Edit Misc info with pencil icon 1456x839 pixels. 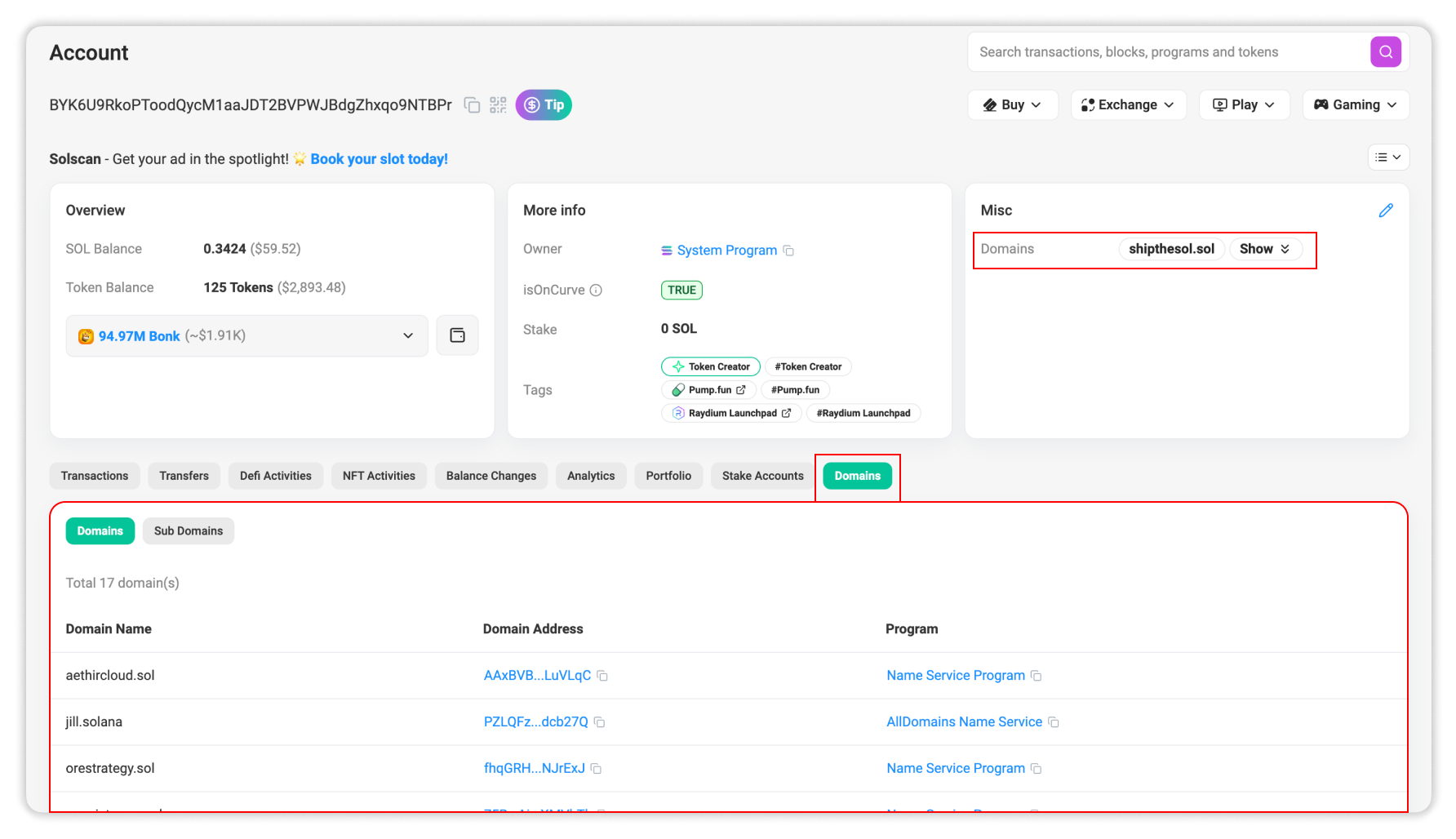(x=1385, y=211)
